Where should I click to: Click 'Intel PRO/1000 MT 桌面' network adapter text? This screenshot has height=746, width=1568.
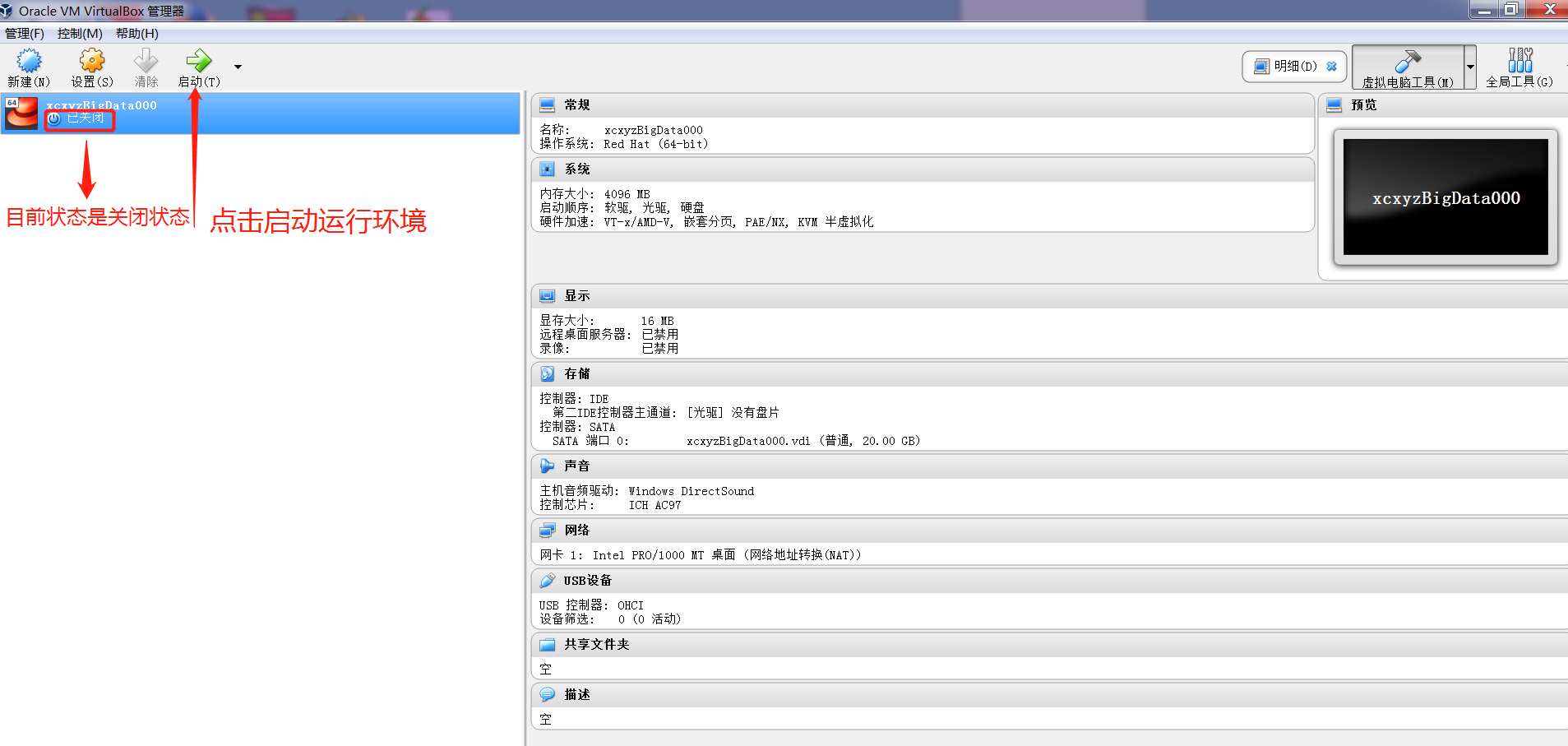[664, 555]
